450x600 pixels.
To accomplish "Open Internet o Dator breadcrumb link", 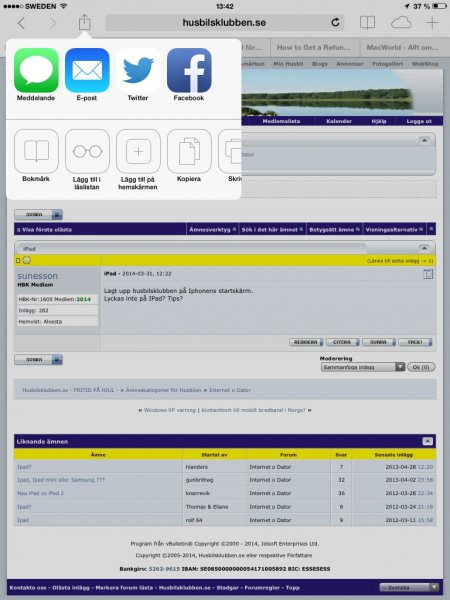I will pyautogui.click(x=230, y=390).
